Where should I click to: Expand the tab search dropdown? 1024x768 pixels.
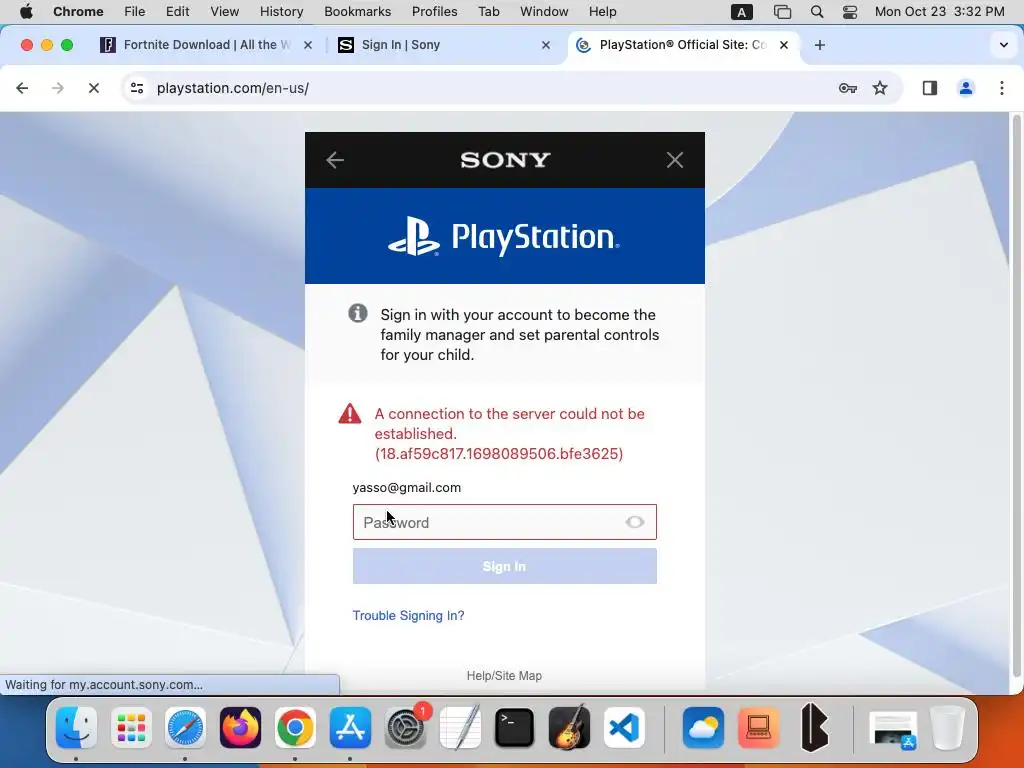pyautogui.click(x=1004, y=45)
